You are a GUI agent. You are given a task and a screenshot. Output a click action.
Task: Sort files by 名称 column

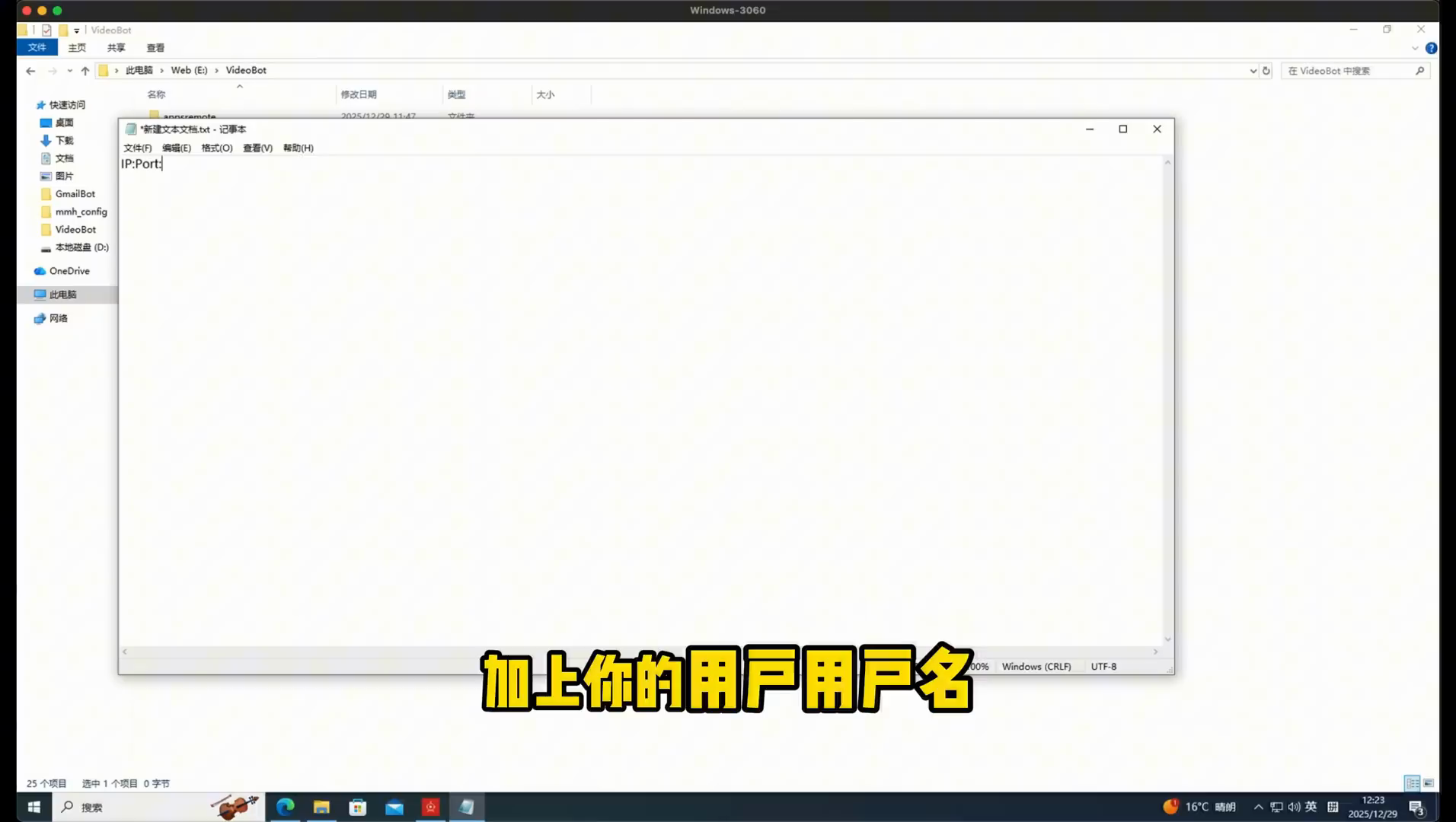click(x=156, y=94)
